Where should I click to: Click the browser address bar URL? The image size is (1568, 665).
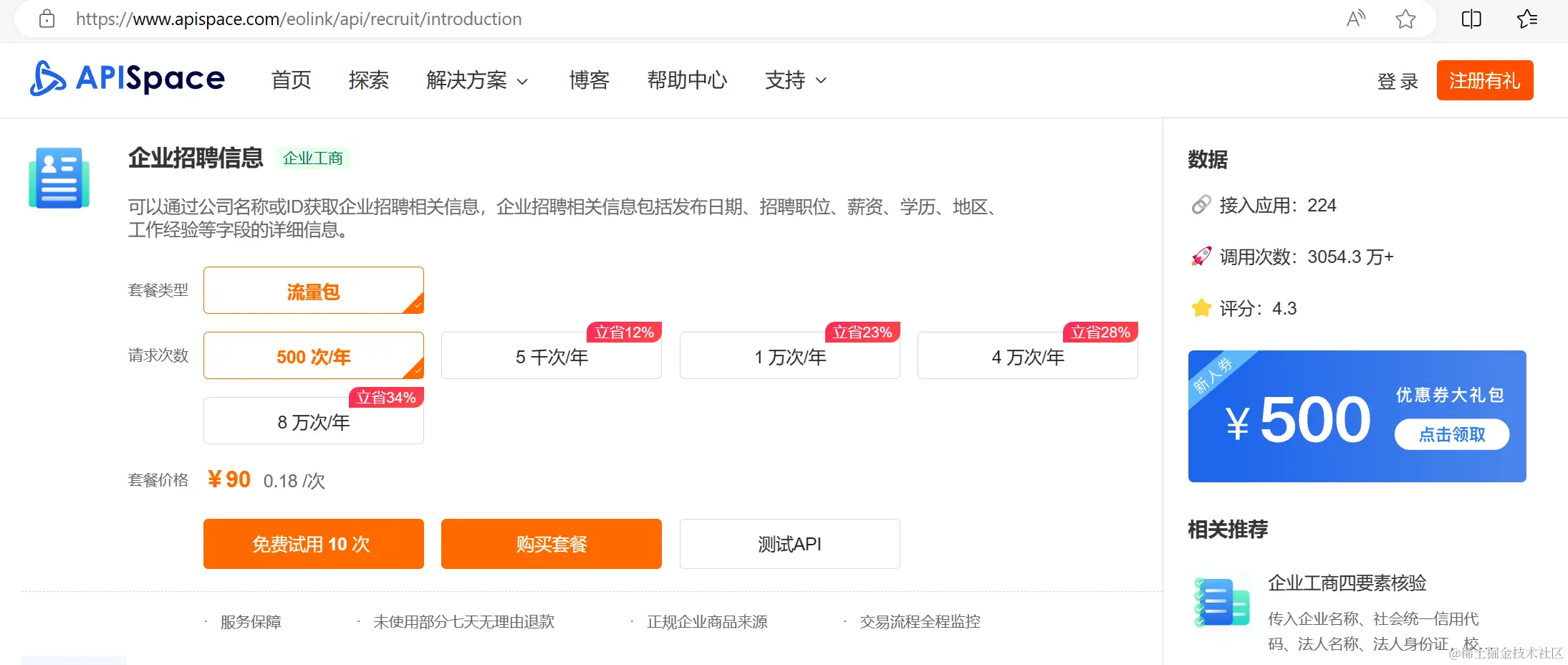coord(299,19)
